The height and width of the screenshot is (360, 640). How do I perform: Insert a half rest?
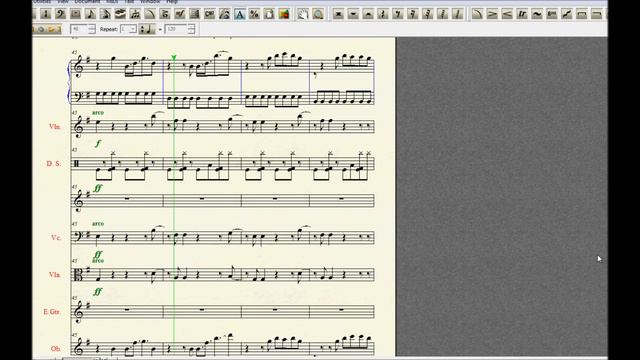[x=368, y=14]
